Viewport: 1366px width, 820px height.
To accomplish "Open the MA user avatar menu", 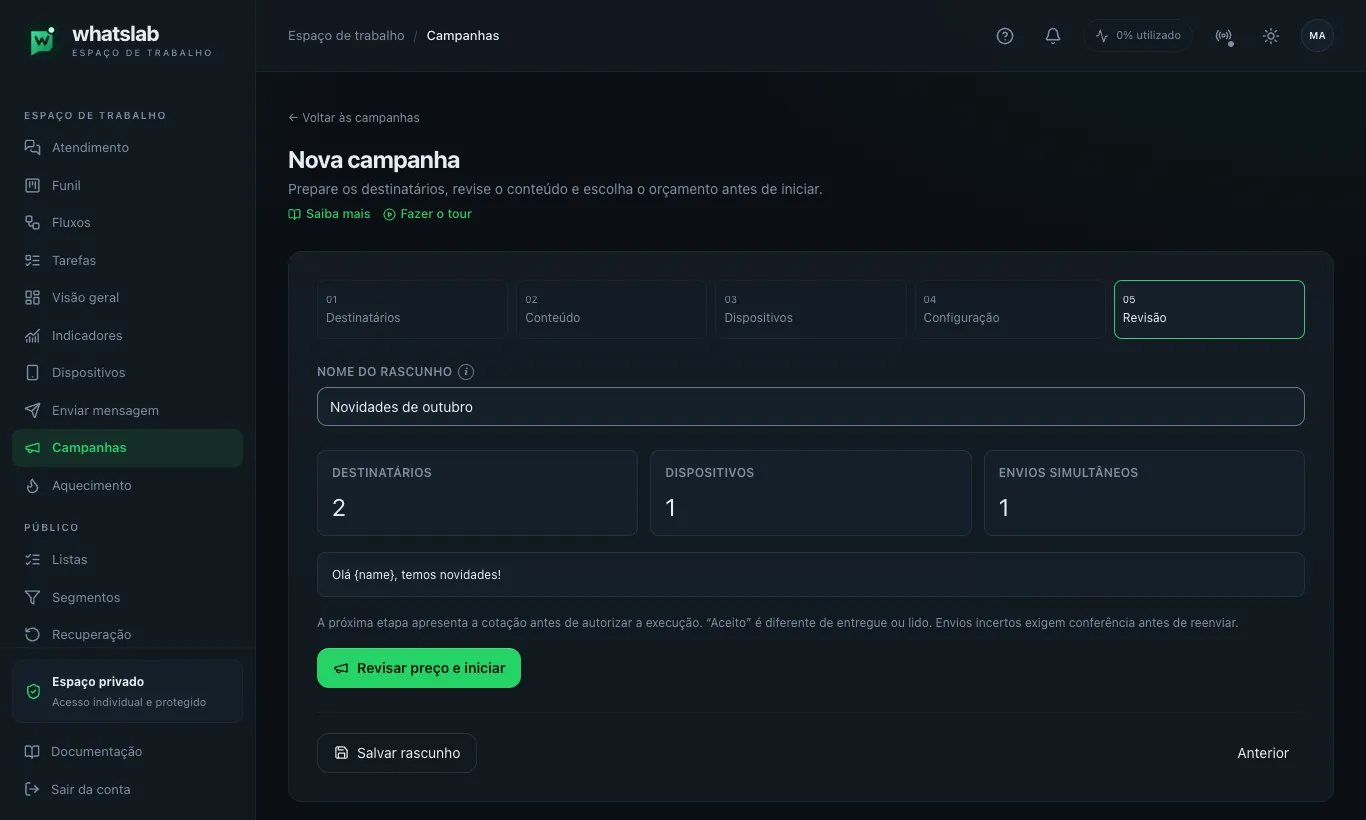I will (x=1317, y=36).
